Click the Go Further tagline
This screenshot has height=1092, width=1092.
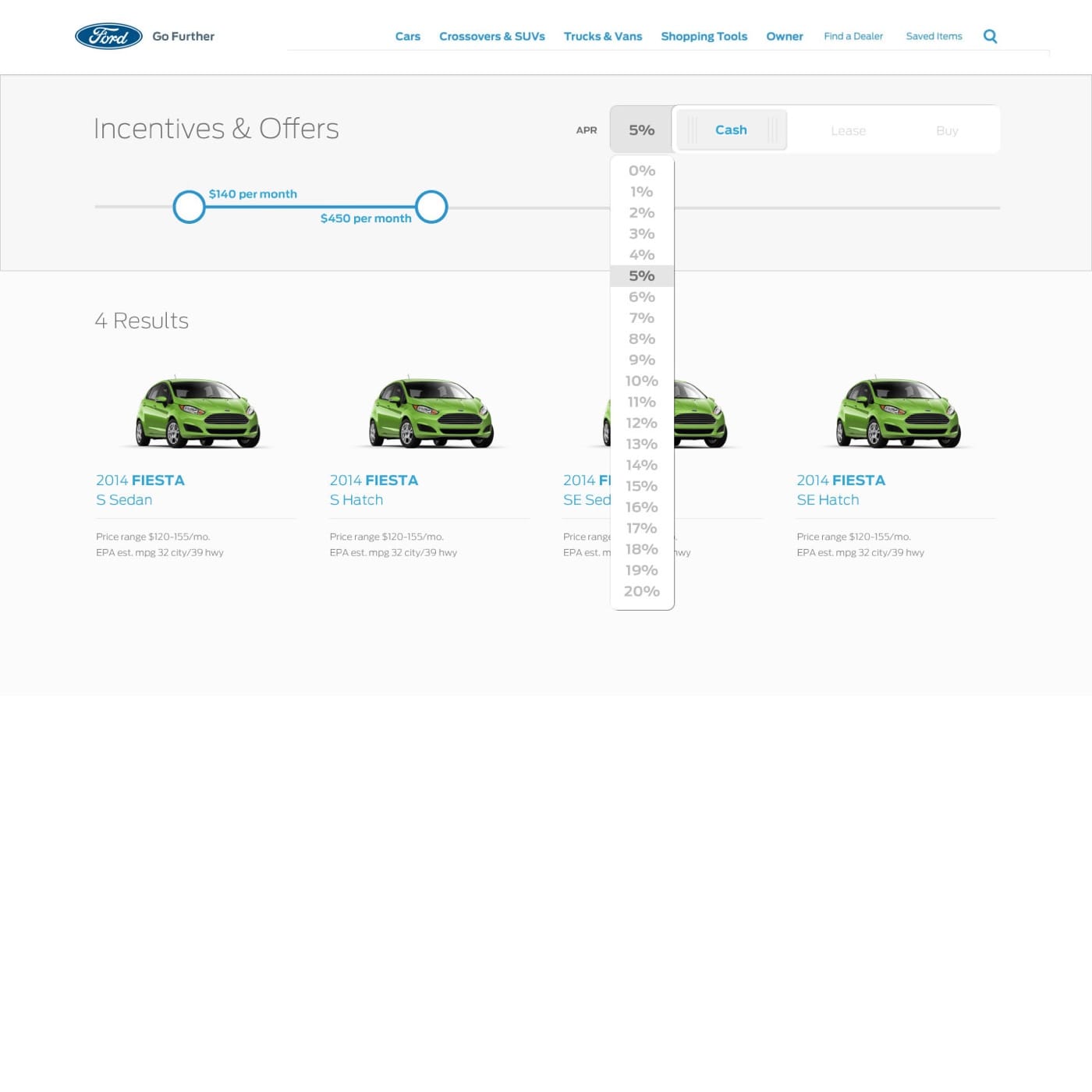click(183, 36)
